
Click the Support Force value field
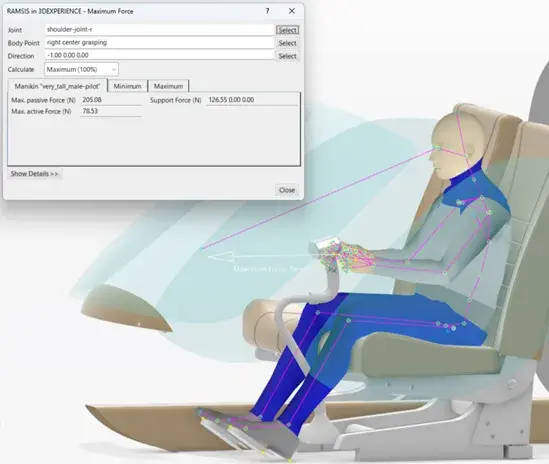tap(252, 100)
